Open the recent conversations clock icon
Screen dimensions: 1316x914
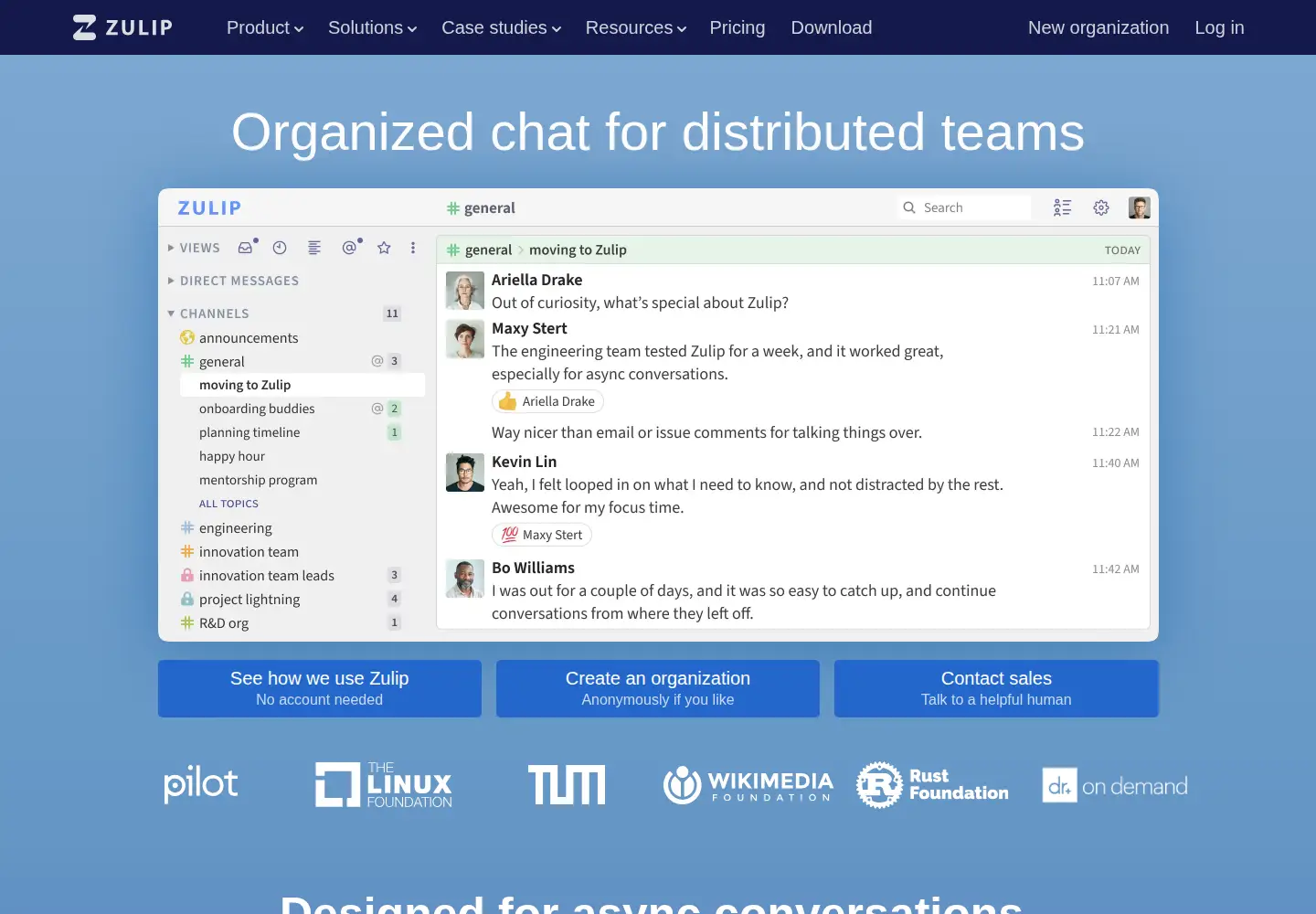pos(280,248)
